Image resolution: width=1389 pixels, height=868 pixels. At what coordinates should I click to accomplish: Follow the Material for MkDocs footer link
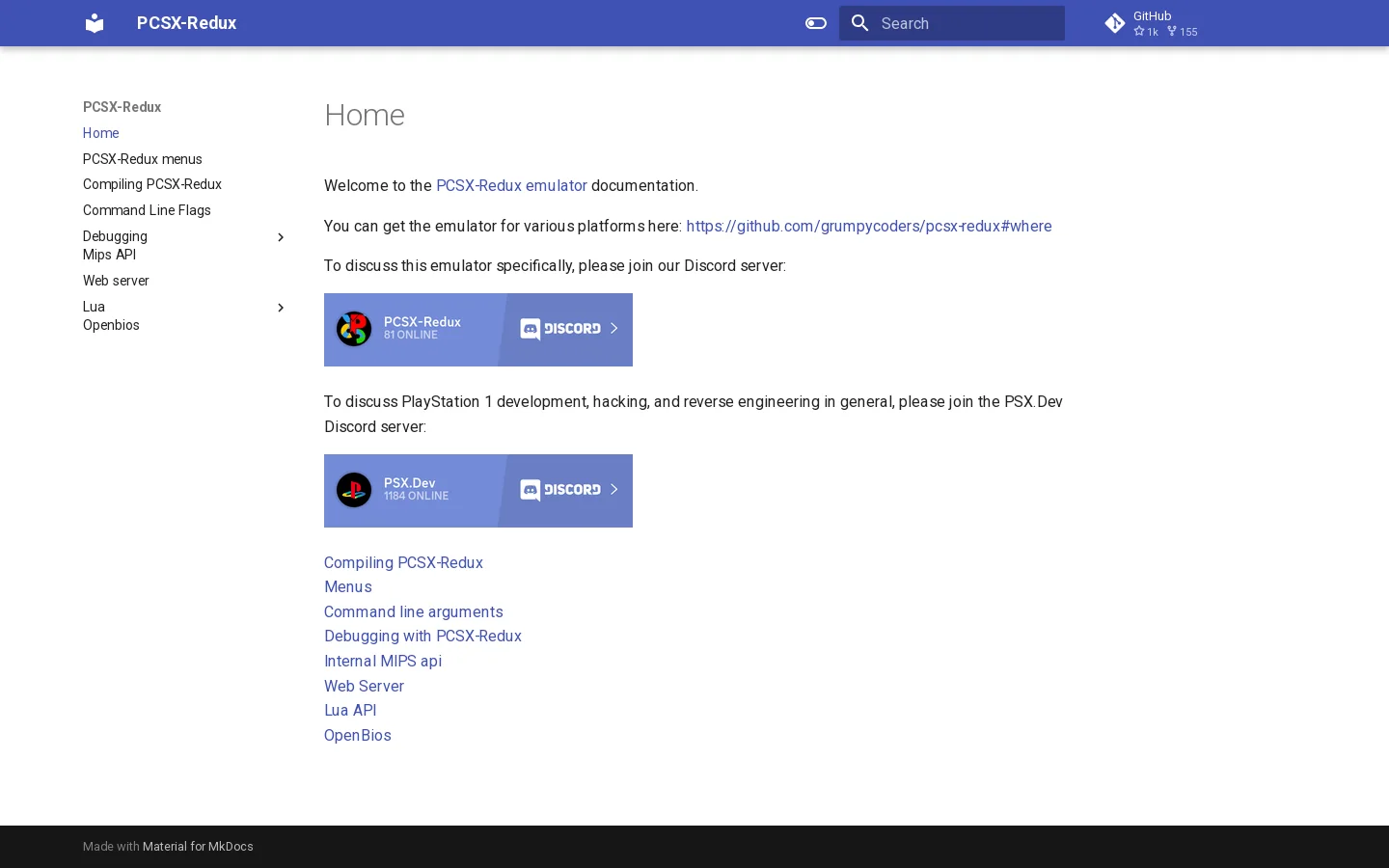198,847
